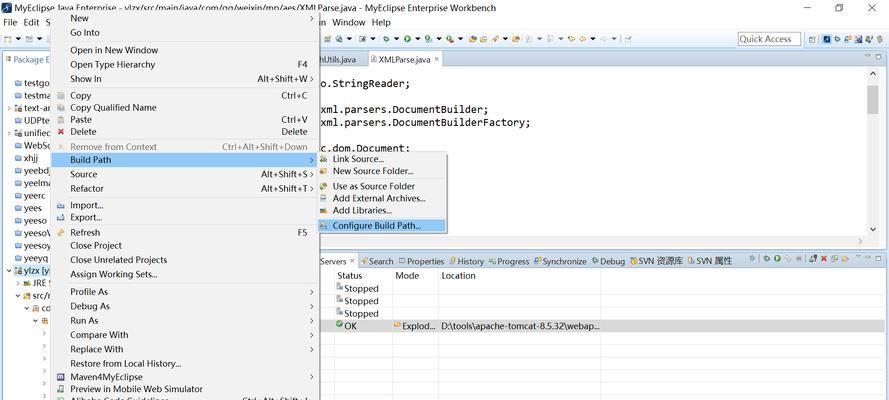Click the Open Perspective icon beside Quick Access
The width and height of the screenshot is (889, 400).
(x=812, y=39)
